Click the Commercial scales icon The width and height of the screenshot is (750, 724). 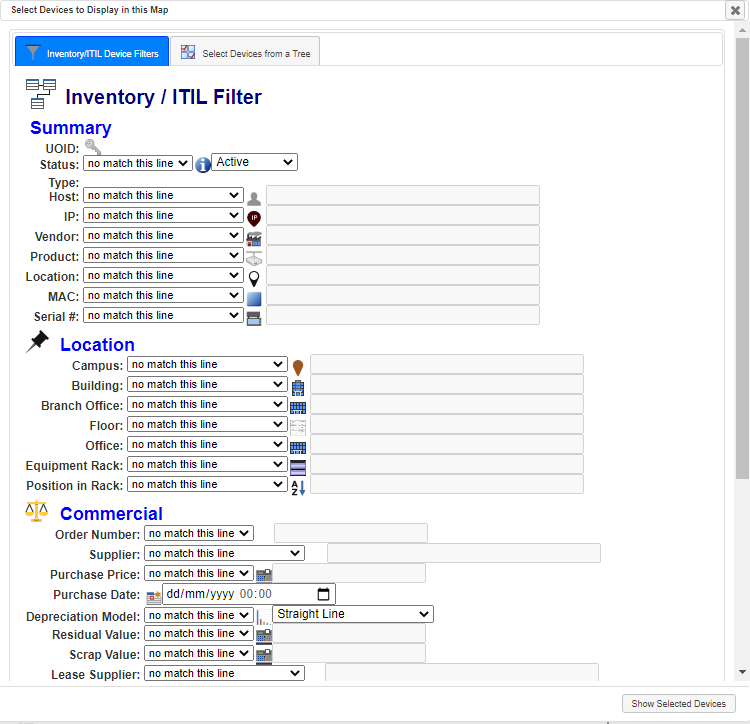(x=36, y=511)
